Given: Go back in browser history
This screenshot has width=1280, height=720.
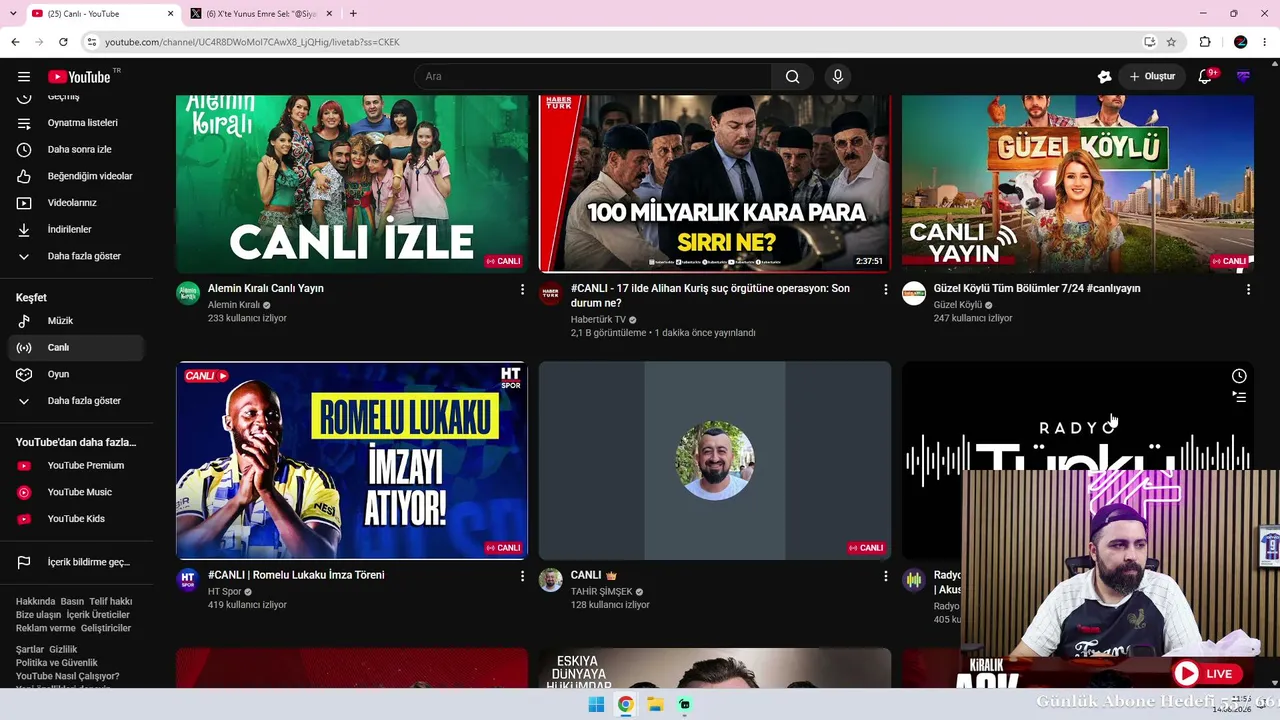Looking at the screenshot, I should click(15, 42).
